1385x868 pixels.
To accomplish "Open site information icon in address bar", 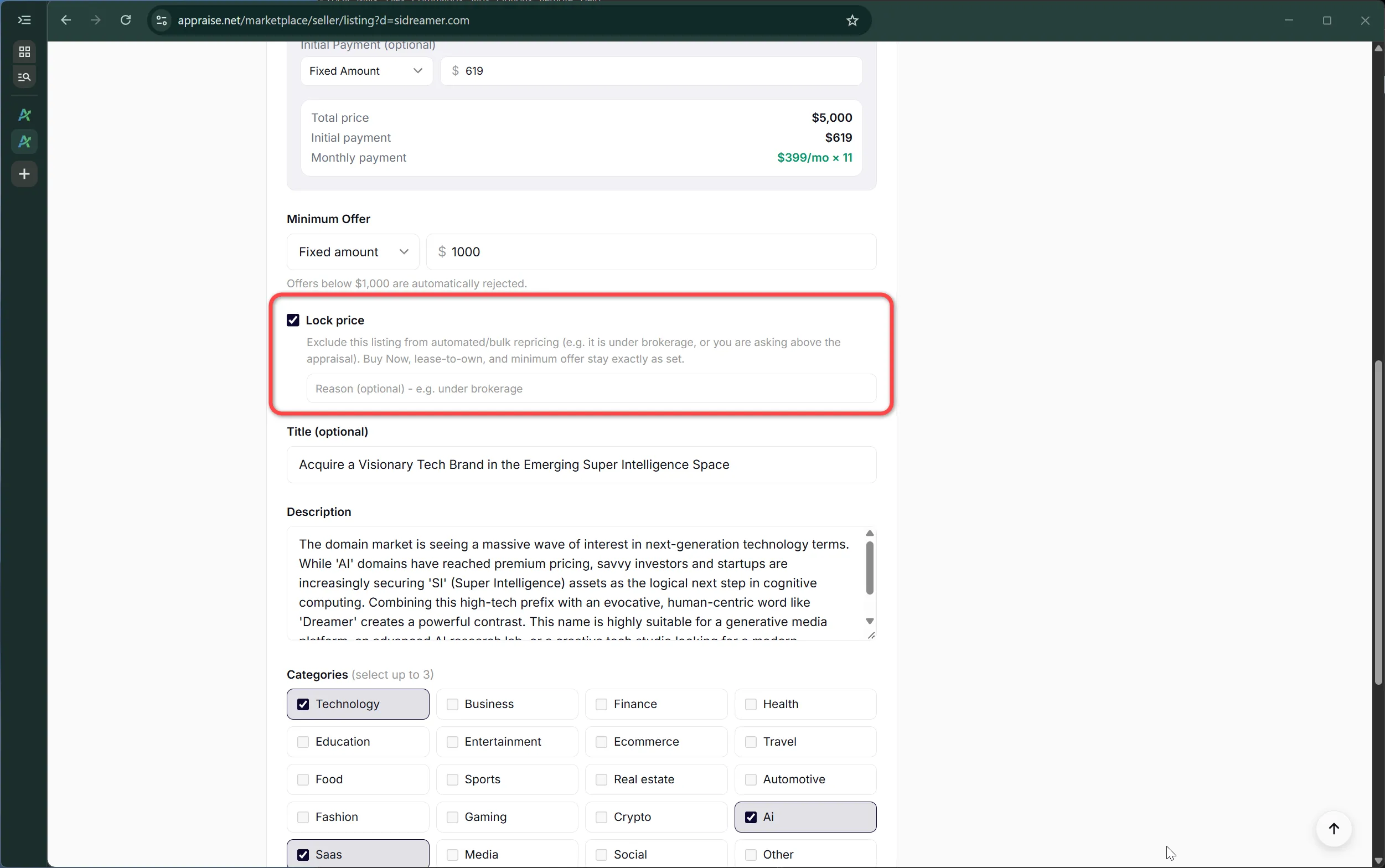I will click(x=162, y=20).
